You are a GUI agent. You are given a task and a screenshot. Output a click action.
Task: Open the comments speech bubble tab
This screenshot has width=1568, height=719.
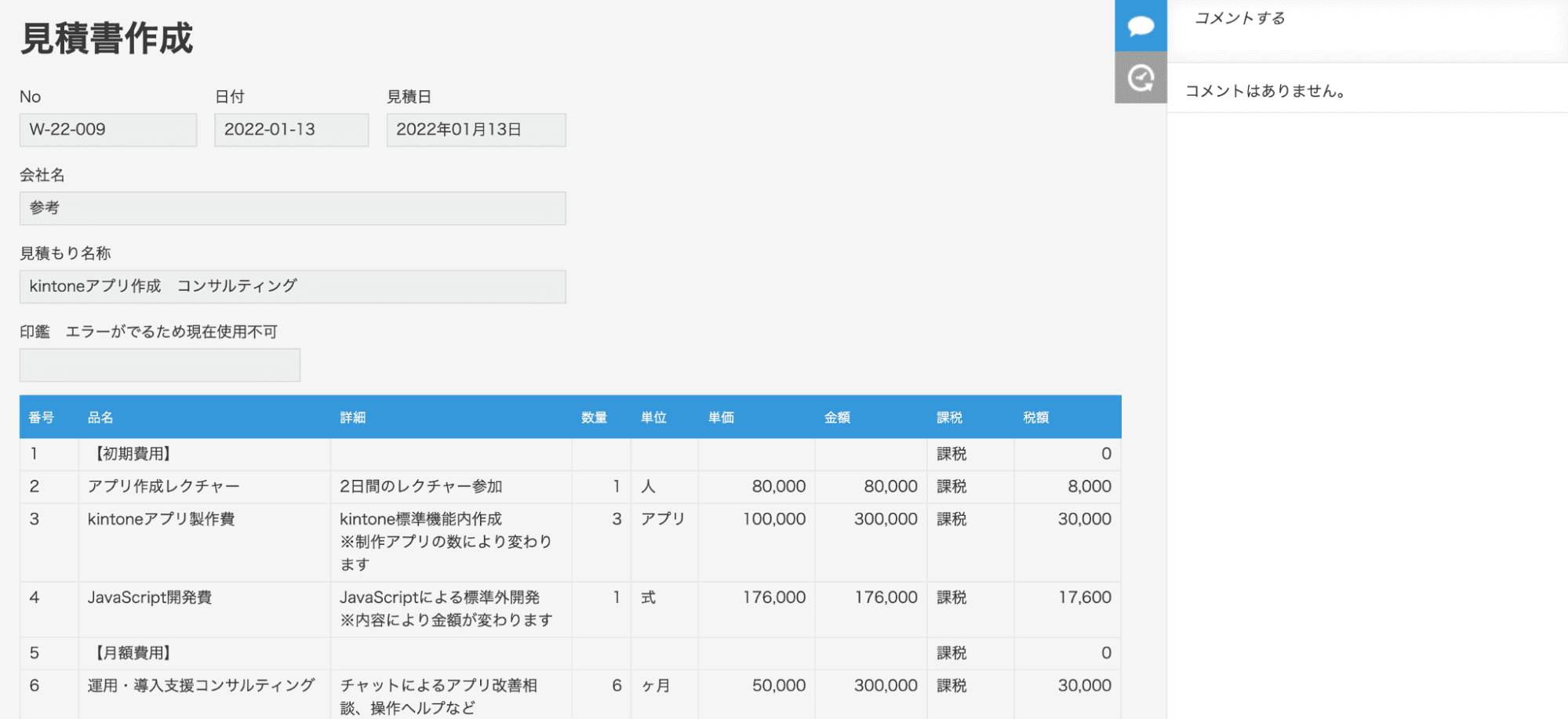click(x=1141, y=26)
